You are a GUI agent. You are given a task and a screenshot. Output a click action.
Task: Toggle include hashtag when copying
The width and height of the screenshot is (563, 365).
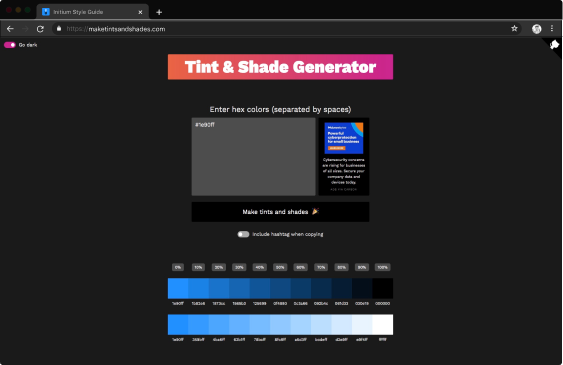point(243,234)
